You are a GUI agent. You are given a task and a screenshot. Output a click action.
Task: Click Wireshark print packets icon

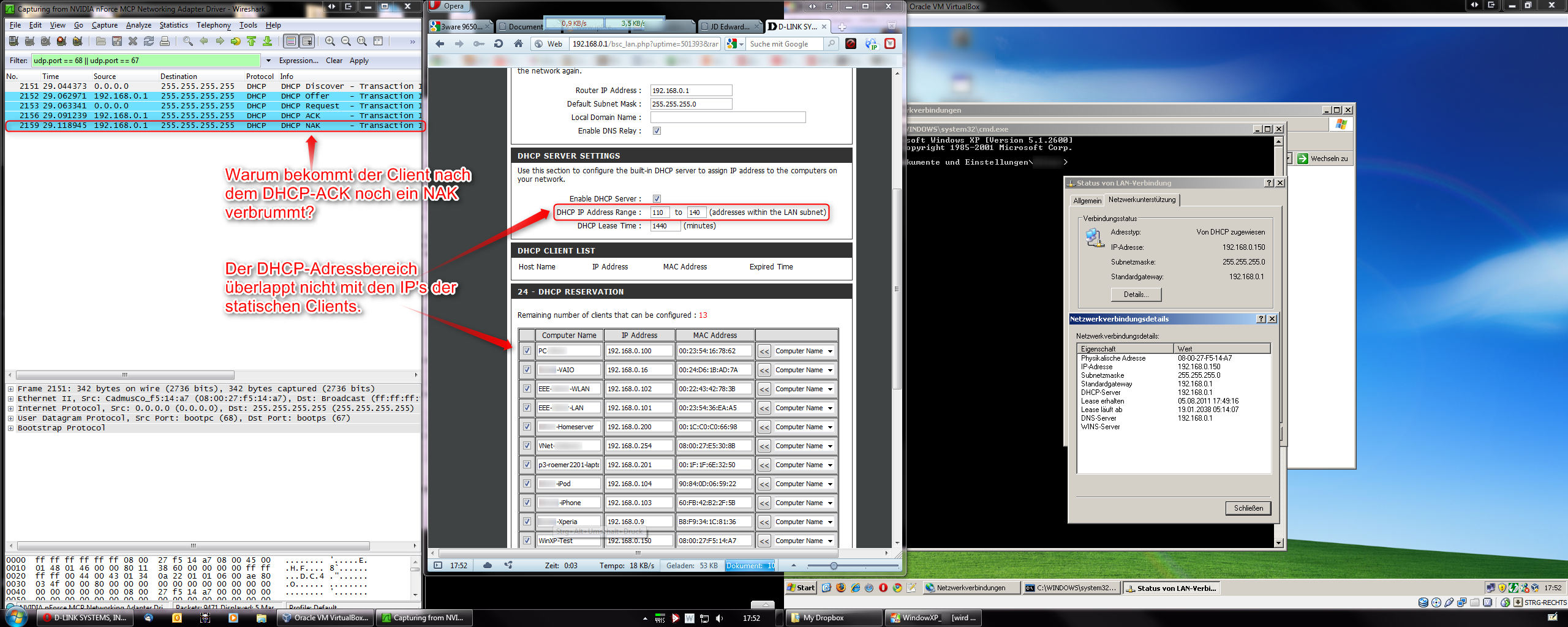(165, 41)
